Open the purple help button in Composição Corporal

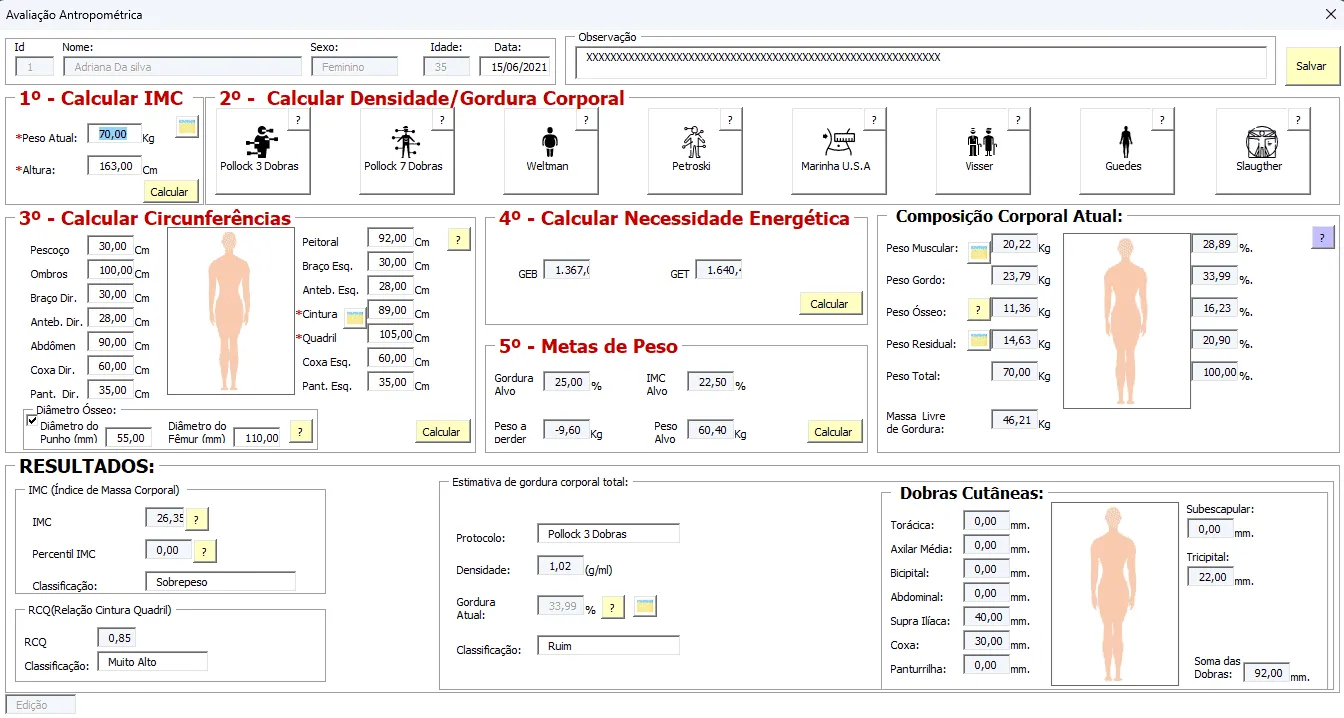coord(1323,238)
